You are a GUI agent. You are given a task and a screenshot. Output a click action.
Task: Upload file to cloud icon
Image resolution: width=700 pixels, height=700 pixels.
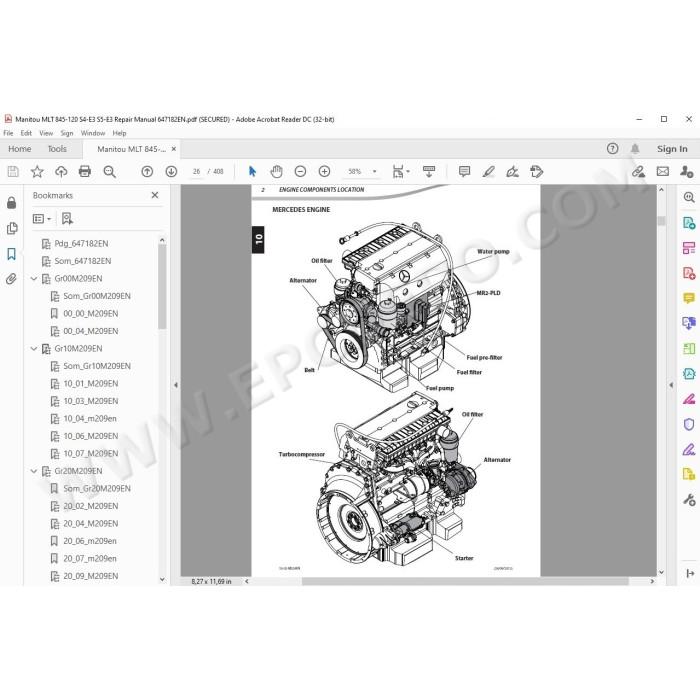(x=61, y=171)
